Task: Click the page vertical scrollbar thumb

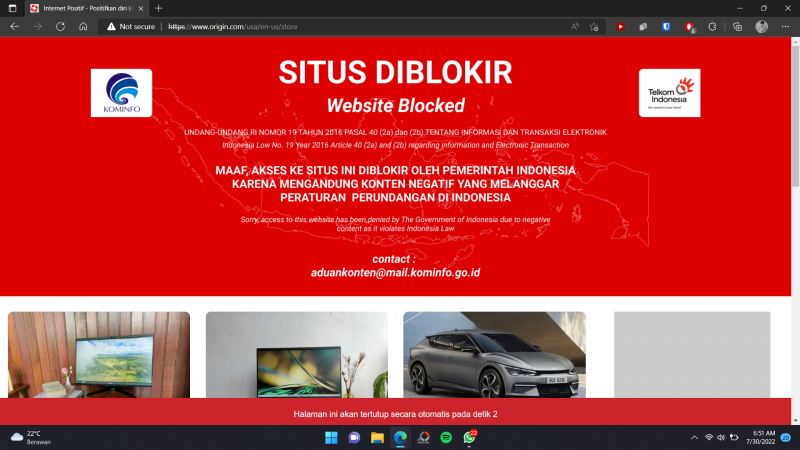Action: (795, 116)
